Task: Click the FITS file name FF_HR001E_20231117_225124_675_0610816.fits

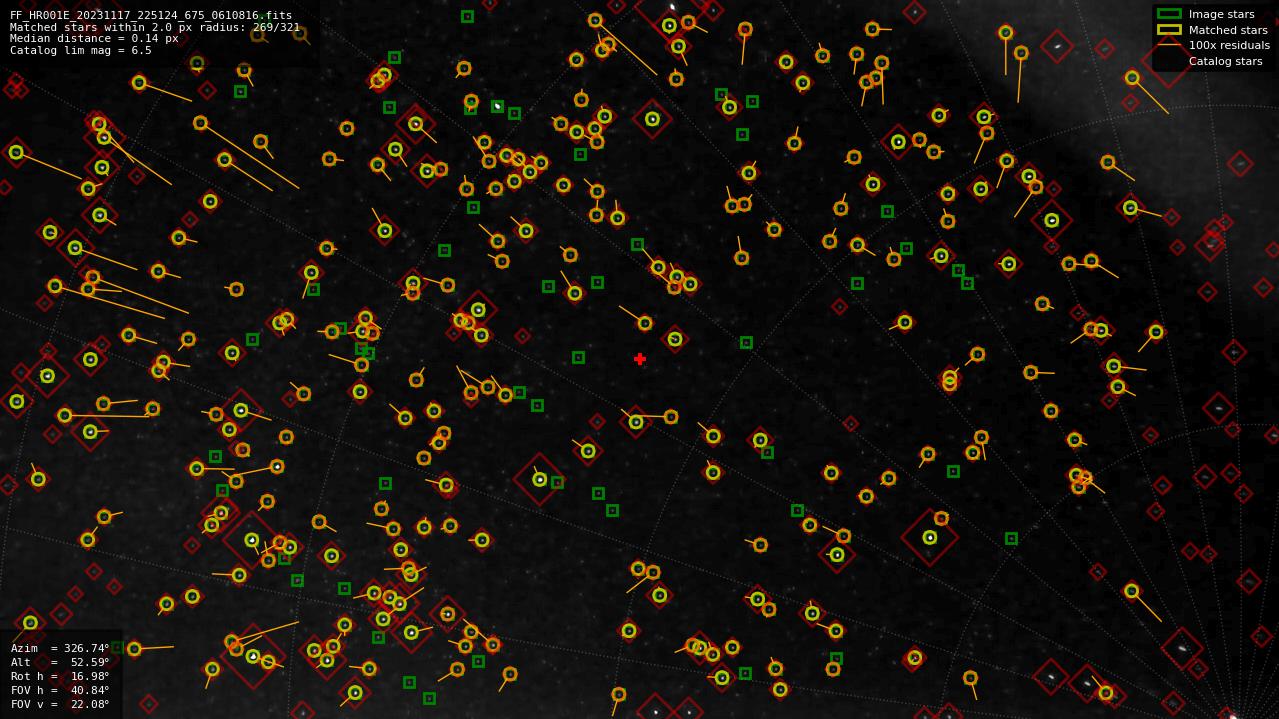Action: [151, 15]
